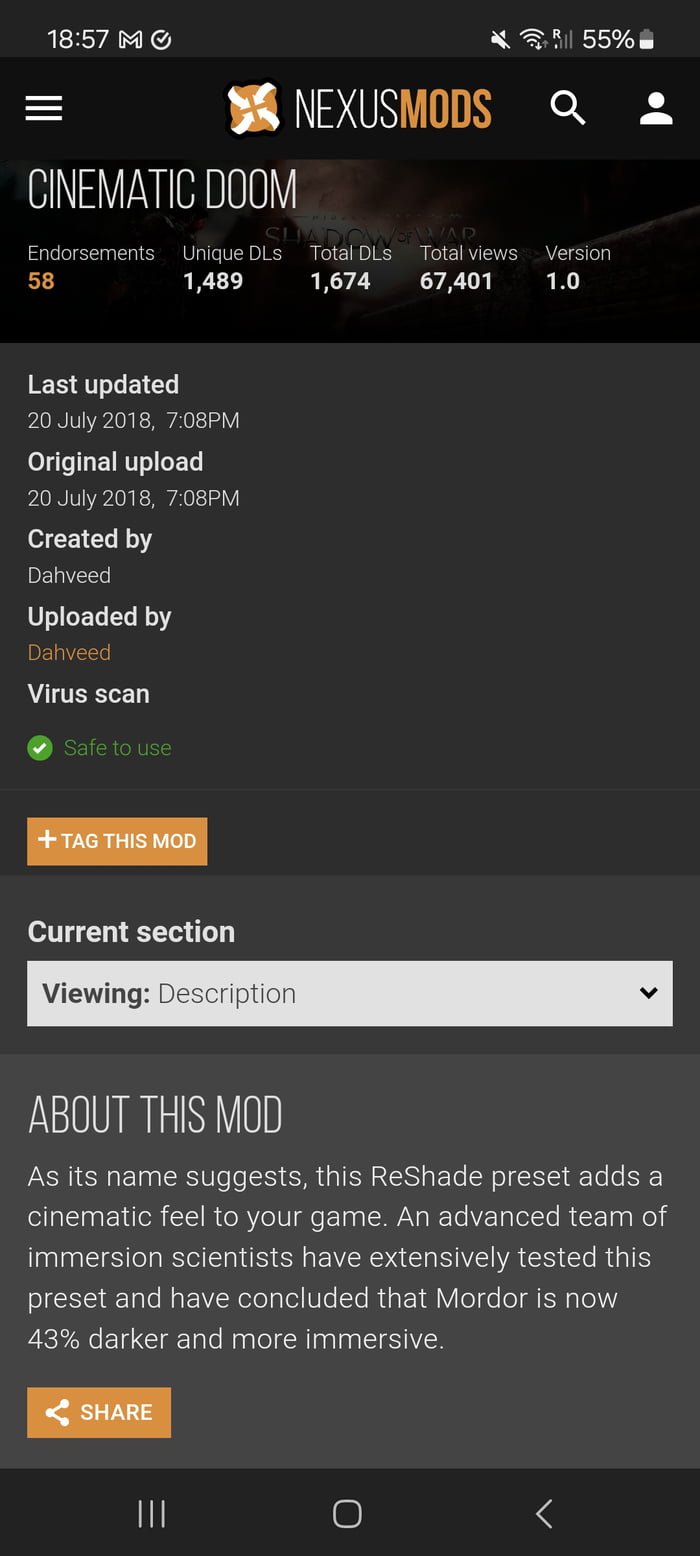Viewport: 700px width, 1556px height.
Task: Tap the battery status icon
Action: click(x=647, y=39)
